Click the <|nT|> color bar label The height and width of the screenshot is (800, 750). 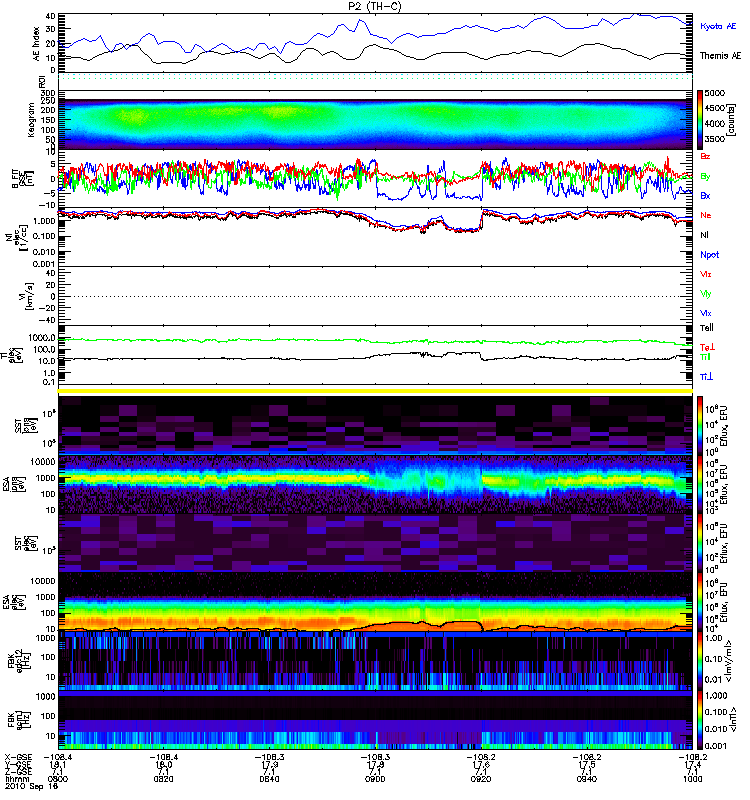point(735,719)
